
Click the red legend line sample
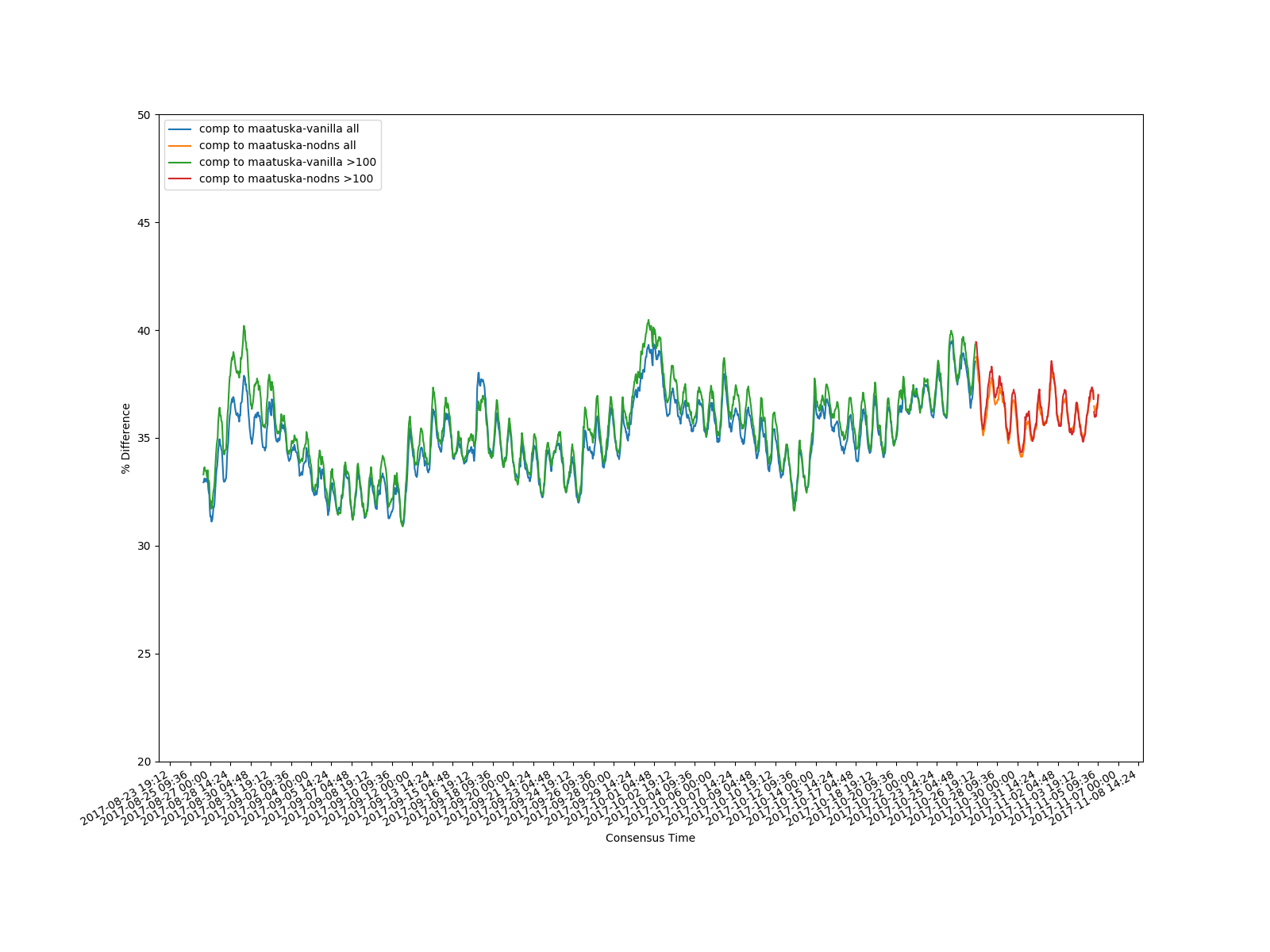tap(180, 179)
